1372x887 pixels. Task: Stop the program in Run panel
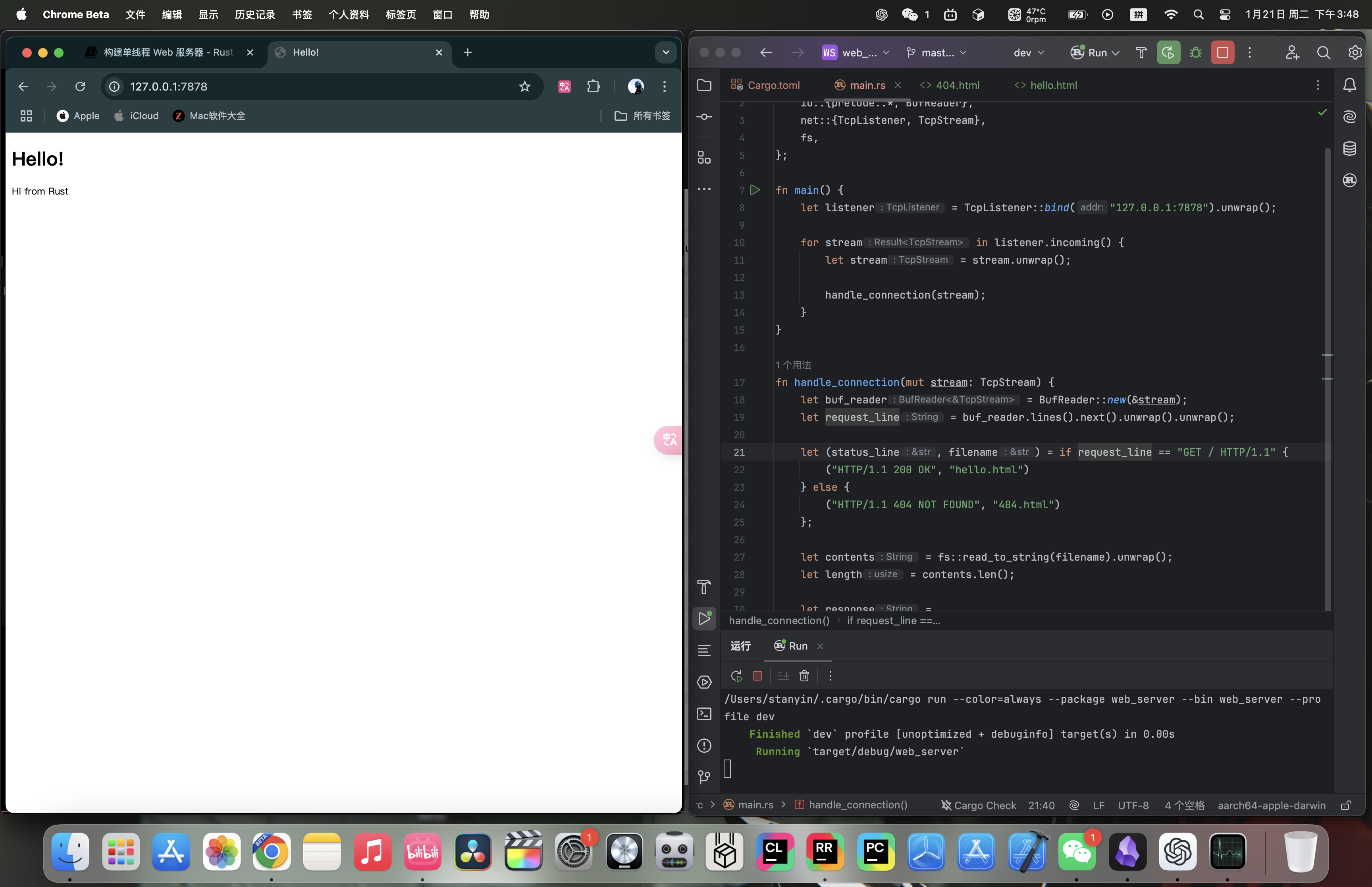[x=758, y=676]
